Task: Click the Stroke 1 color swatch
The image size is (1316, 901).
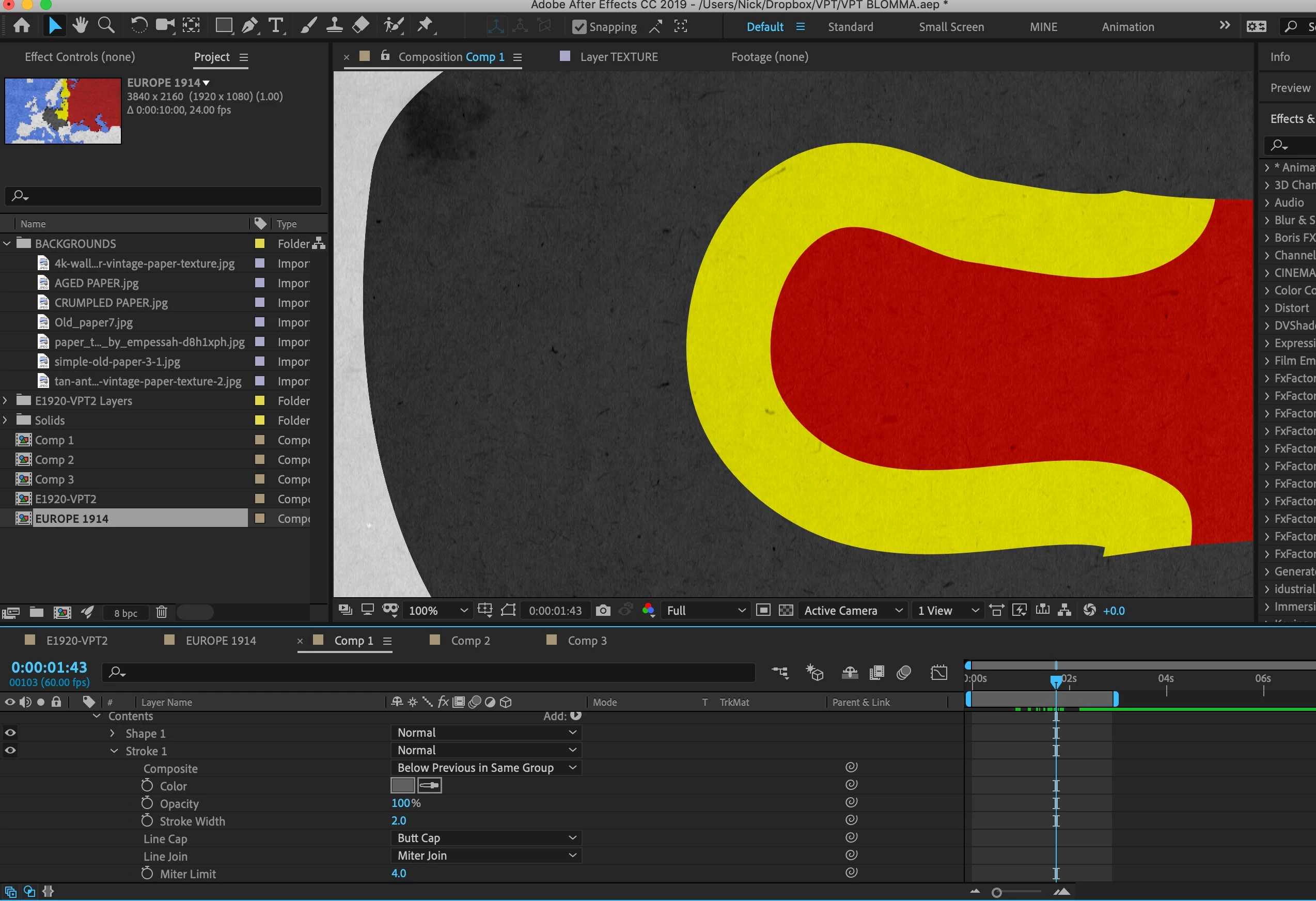Action: tap(403, 785)
